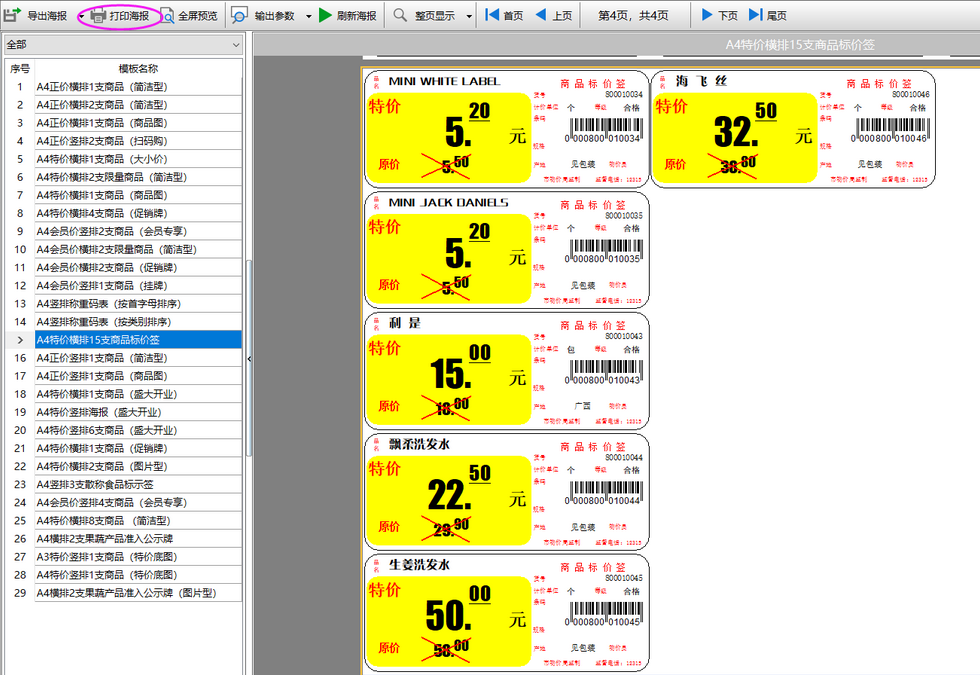This screenshot has height=675, width=980.
Task: Expand the 整页显示 zoom dropdown arrow
Action: [x=469, y=16]
